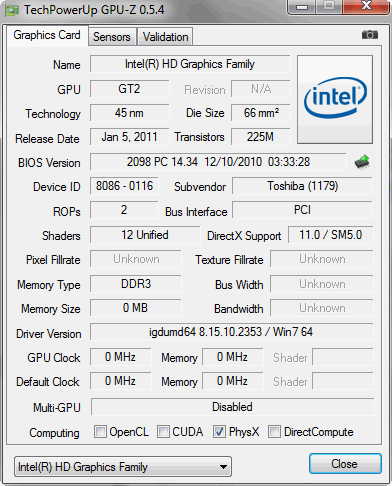Viewport: 392px width, 486px height.
Task: Close the window with the red X
Action: 366,6
